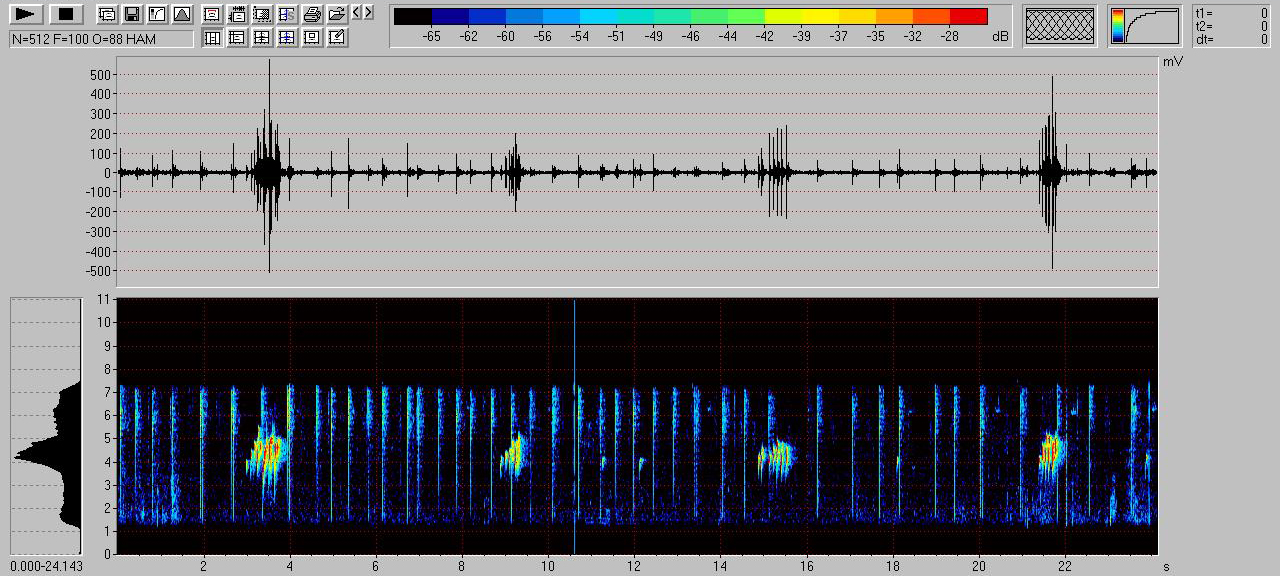
Task: Click the pencil edit icon
Action: (x=337, y=38)
